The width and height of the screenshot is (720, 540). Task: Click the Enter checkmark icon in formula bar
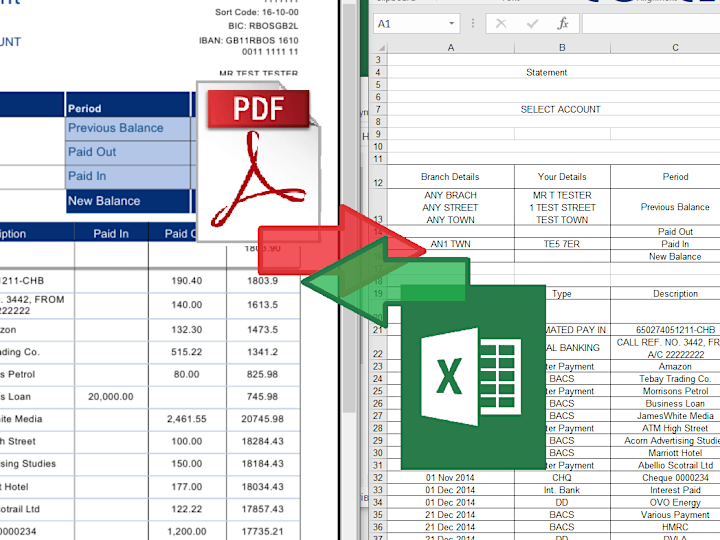(x=532, y=24)
